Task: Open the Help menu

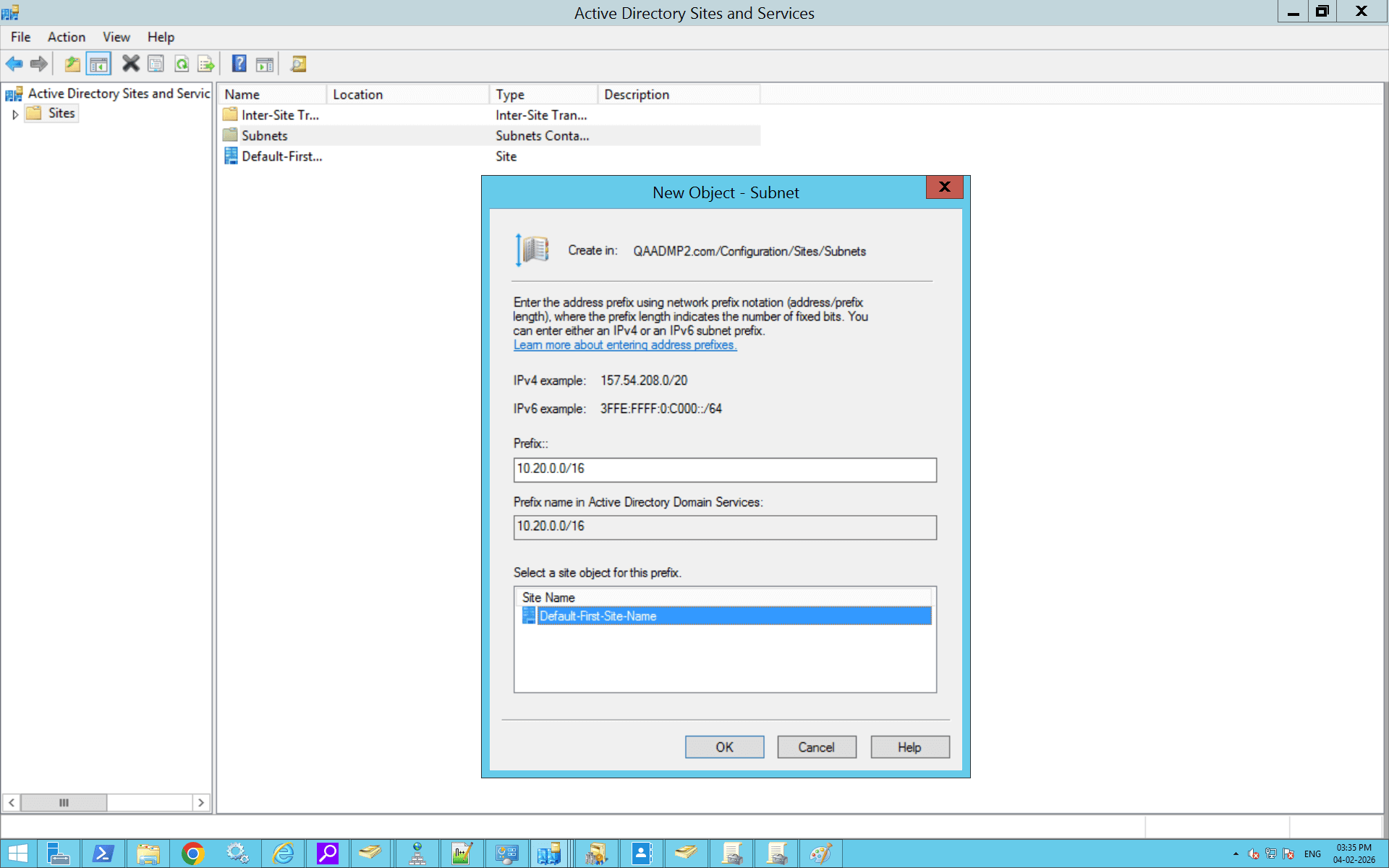Action: [161, 37]
